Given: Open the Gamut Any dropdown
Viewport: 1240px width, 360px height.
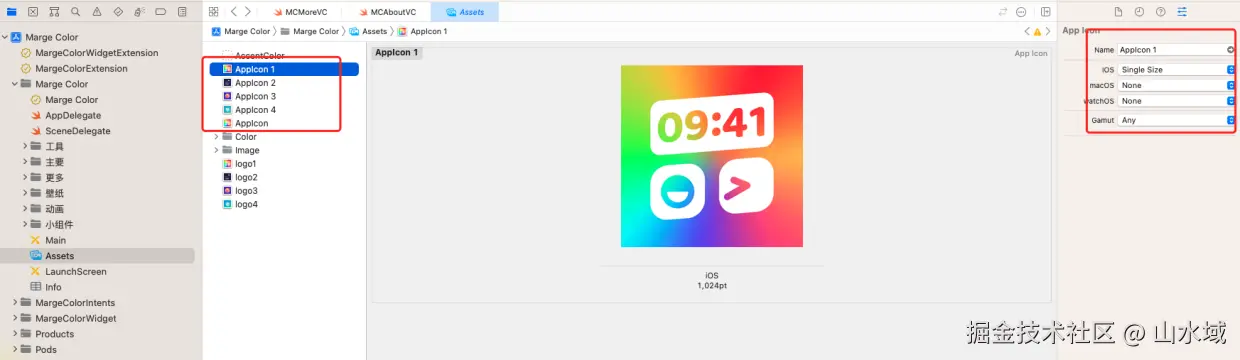Looking at the screenshot, I should click(1177, 120).
